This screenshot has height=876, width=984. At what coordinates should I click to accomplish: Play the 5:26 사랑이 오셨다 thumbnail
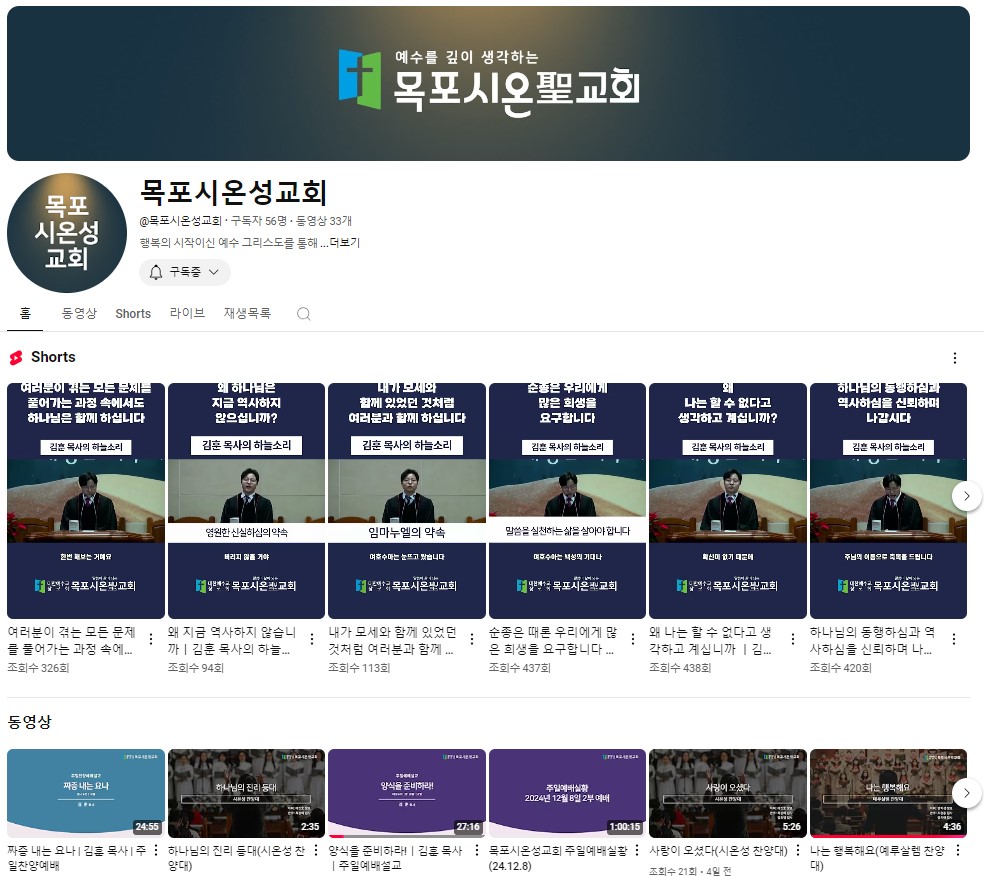(x=728, y=793)
